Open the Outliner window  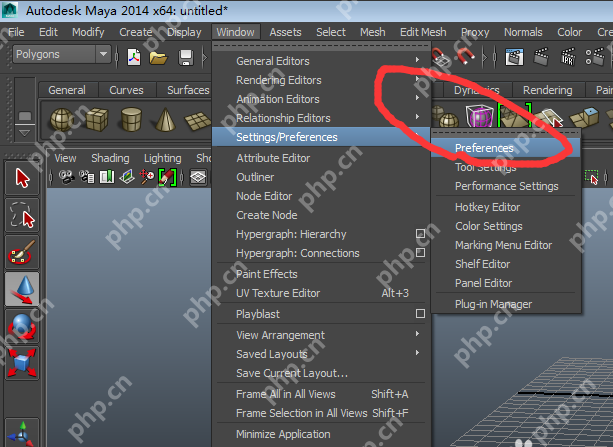pos(321,177)
